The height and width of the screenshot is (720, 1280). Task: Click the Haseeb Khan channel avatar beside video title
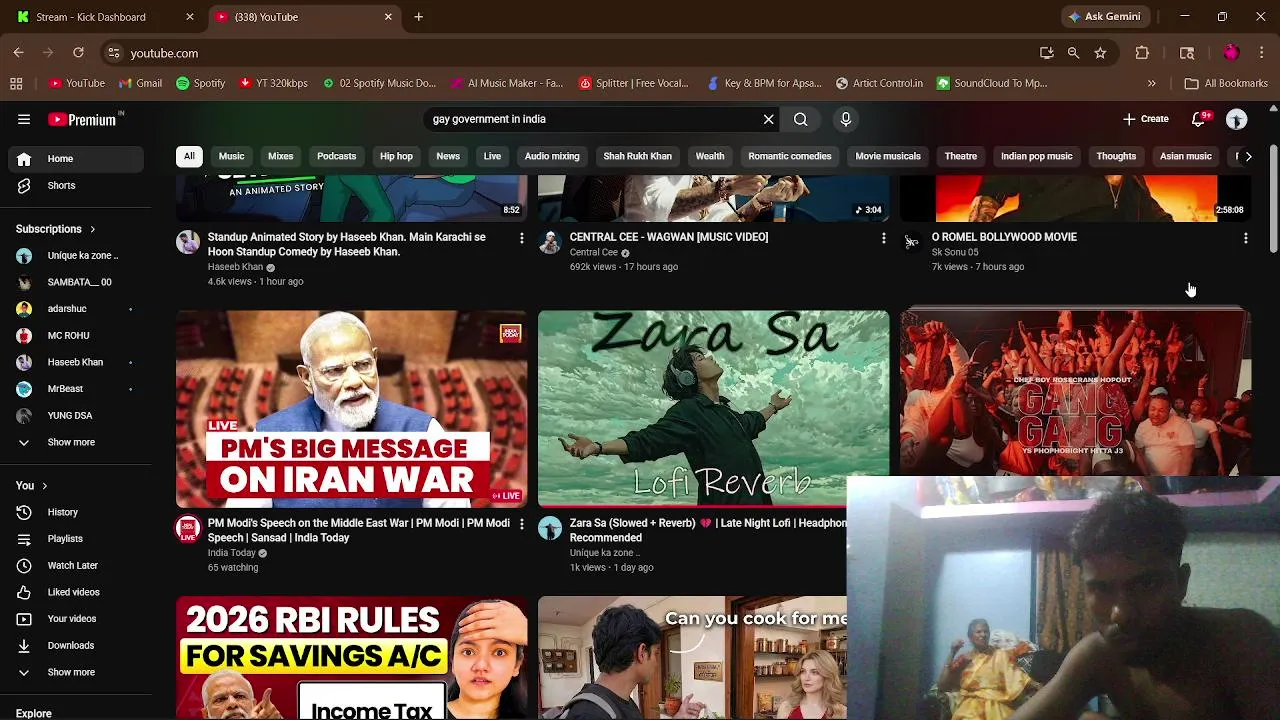188,242
